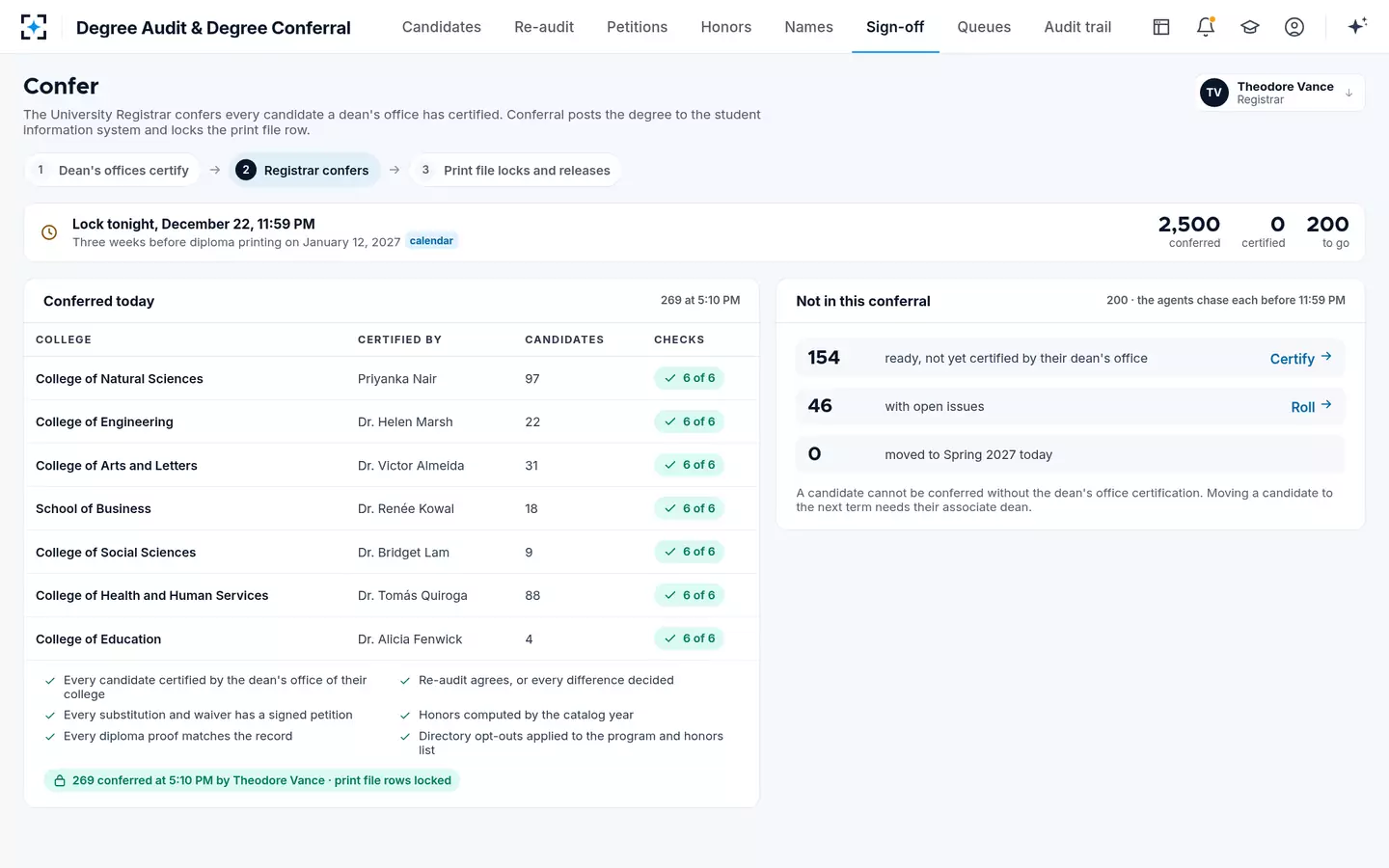View the Audit trail tab
The width and height of the screenshot is (1389, 868).
(1077, 27)
